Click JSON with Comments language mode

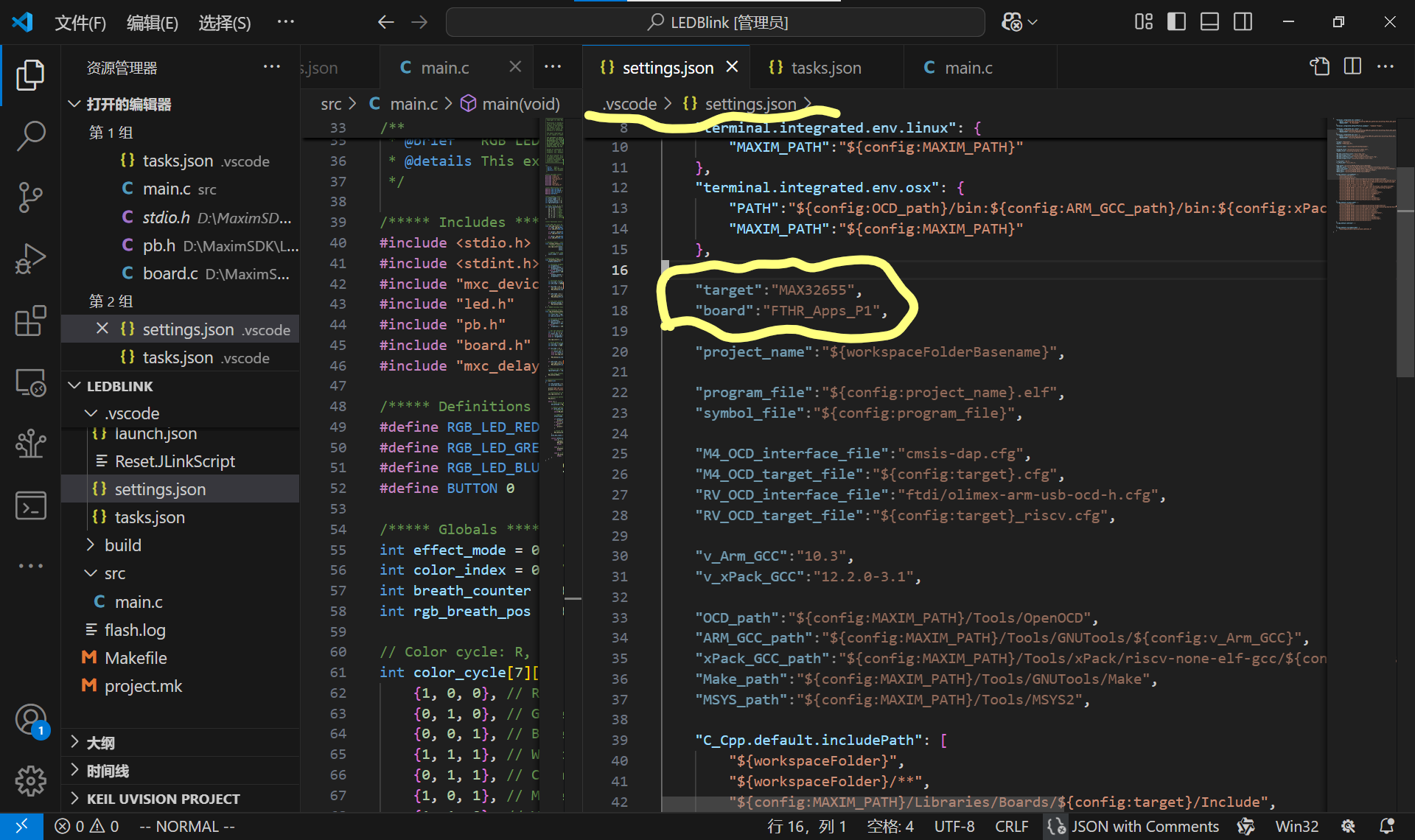pyautogui.click(x=1144, y=826)
